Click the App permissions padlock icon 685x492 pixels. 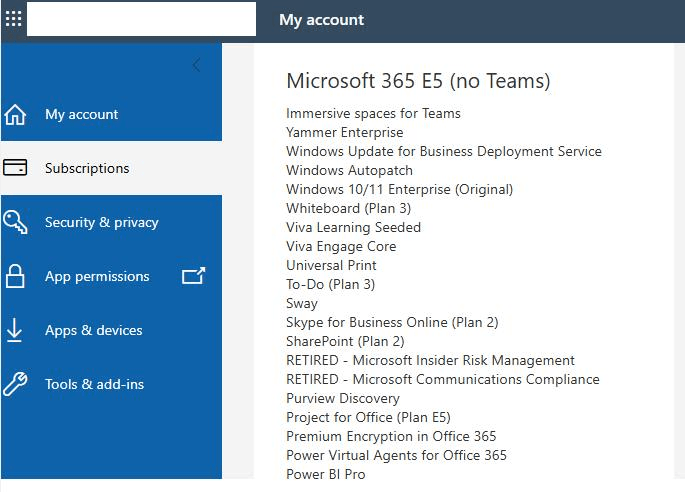(15, 276)
